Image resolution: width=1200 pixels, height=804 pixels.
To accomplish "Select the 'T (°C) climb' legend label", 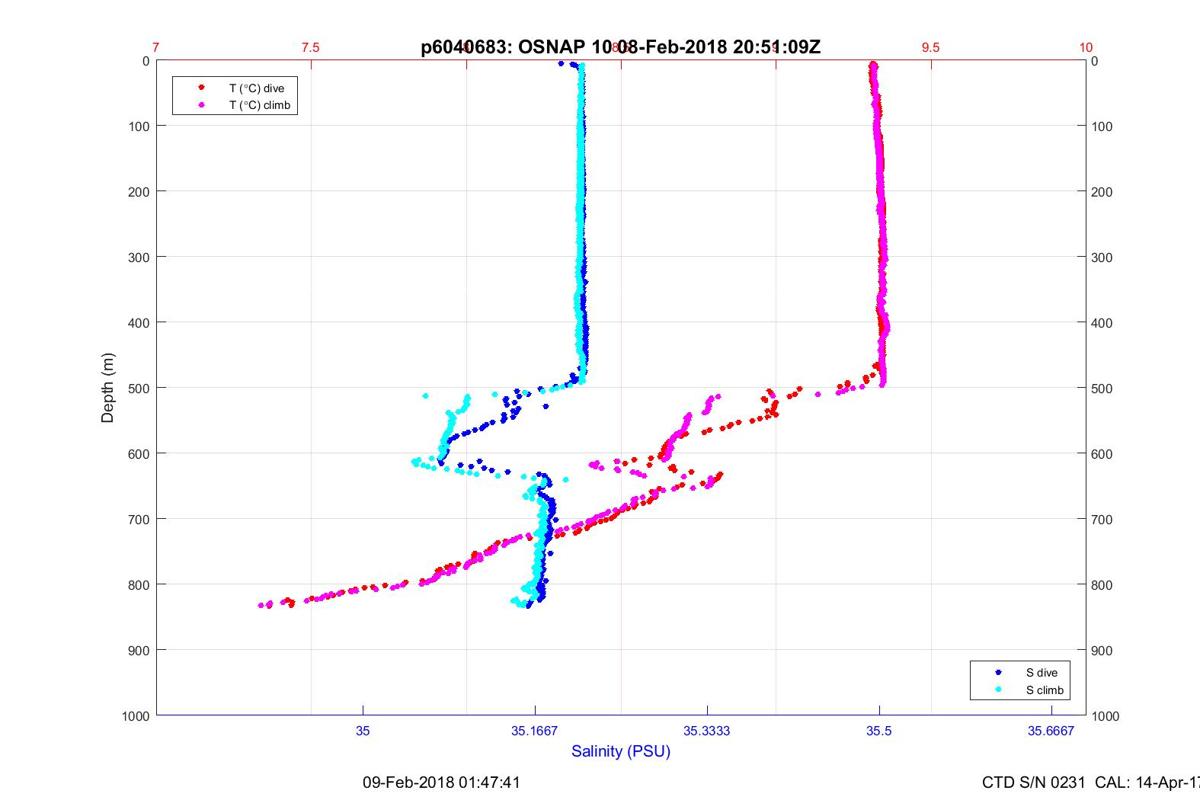I will 260,105.
